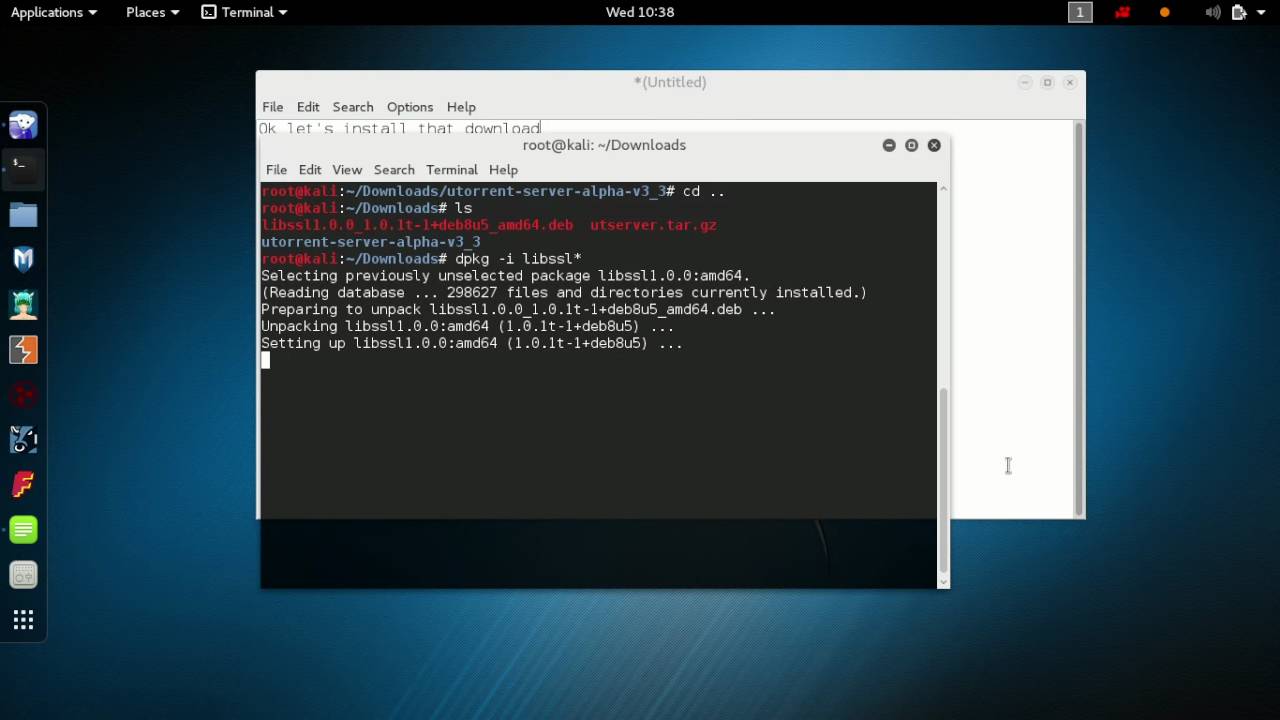Image resolution: width=1280 pixels, height=720 pixels.
Task: Click the 'Unpacking libssl1.0.0:amd64' line
Action: (x=467, y=326)
